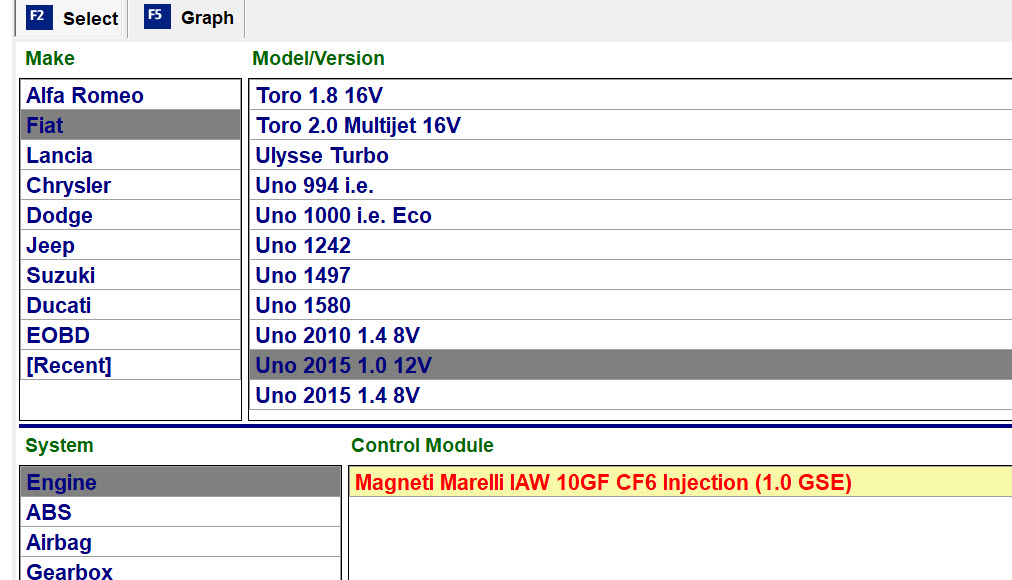Screen dimensions: 1012x580
Task: Open the [Recent] entry
Action: pyautogui.click(x=130, y=365)
